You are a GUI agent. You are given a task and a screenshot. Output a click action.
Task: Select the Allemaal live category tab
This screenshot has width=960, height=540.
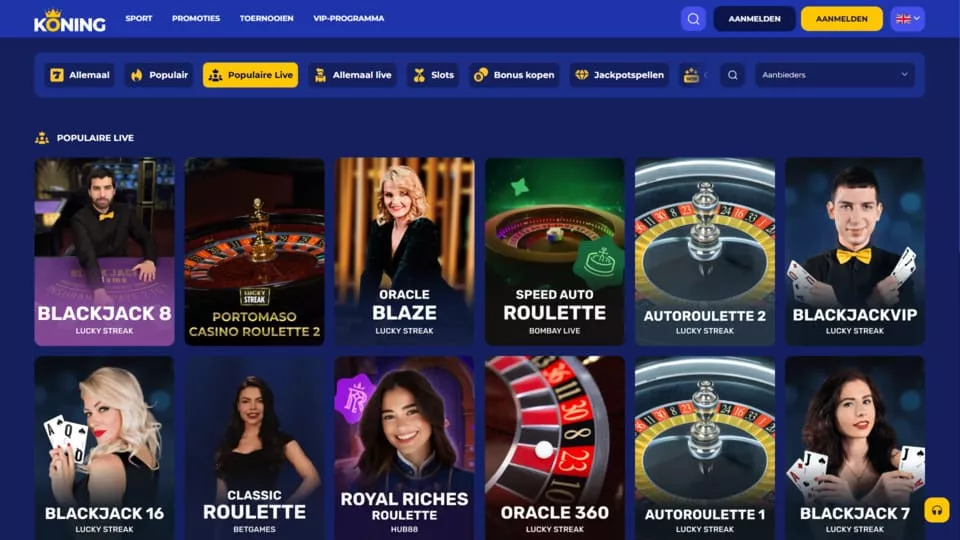click(353, 75)
